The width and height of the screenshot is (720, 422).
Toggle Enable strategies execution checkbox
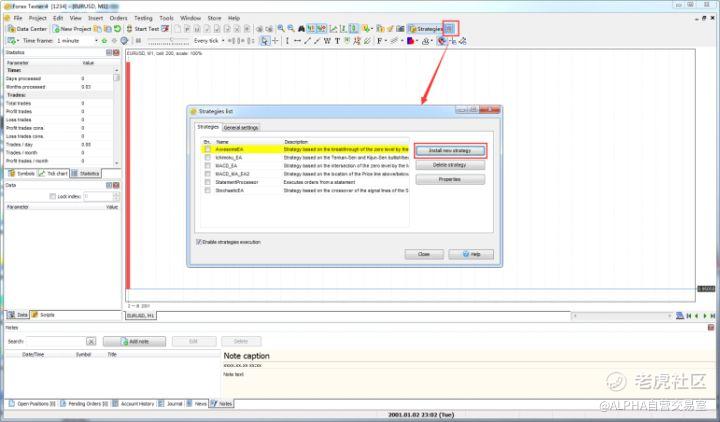199,242
